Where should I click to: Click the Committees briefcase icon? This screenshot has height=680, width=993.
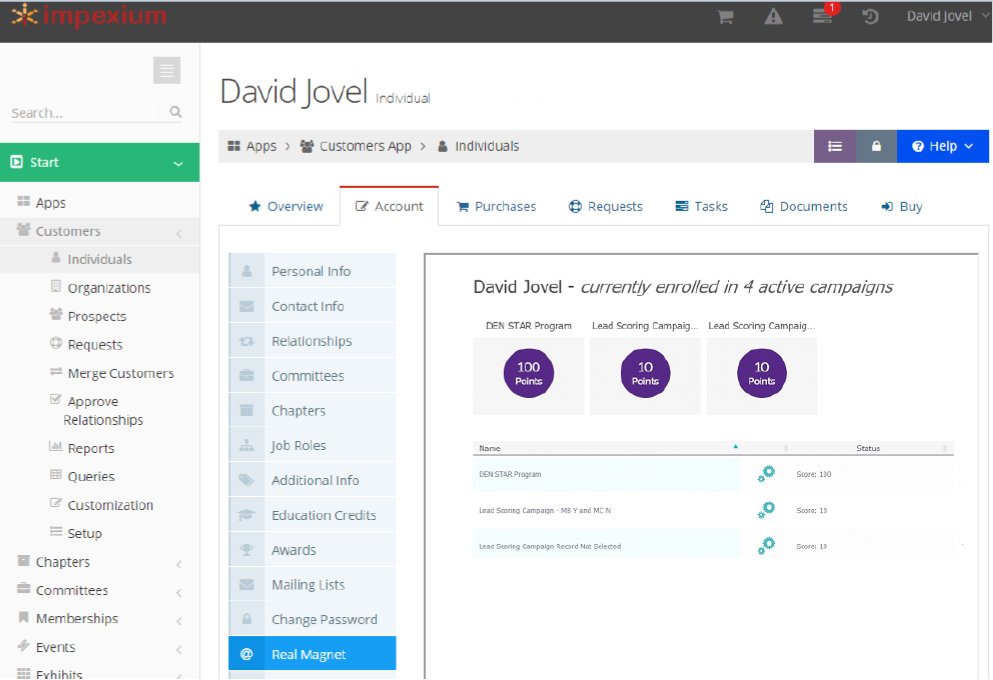246,375
